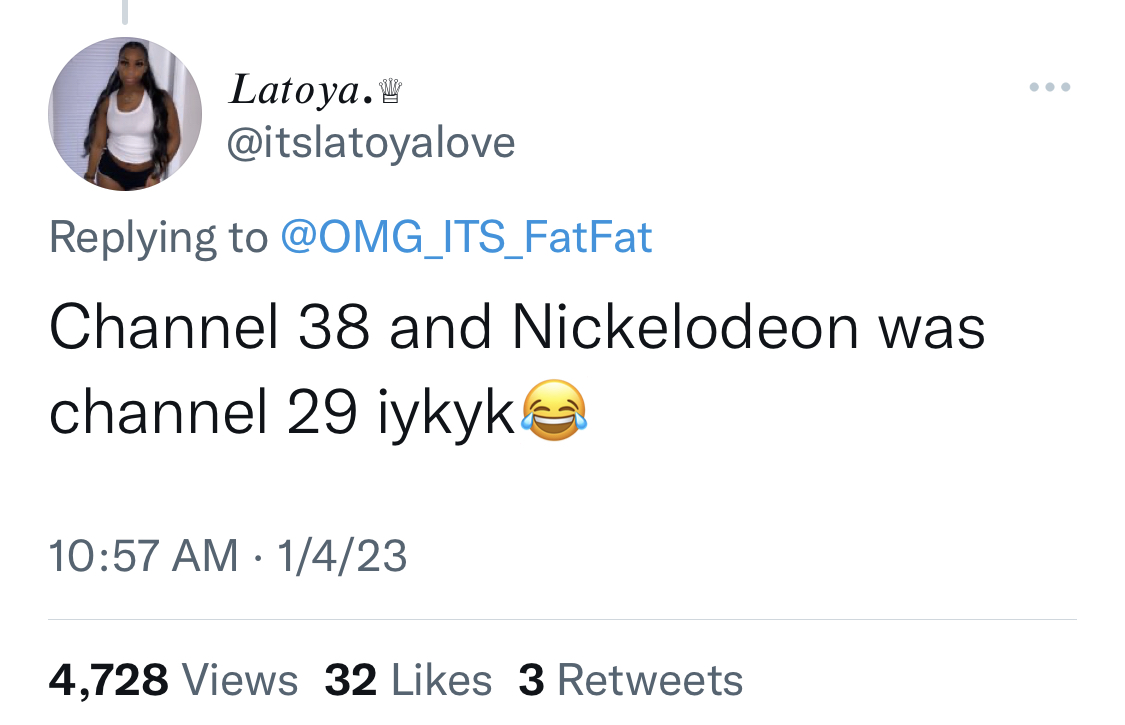Click the 1/4/23 date
This screenshot has height=725, width=1125.
[342, 556]
